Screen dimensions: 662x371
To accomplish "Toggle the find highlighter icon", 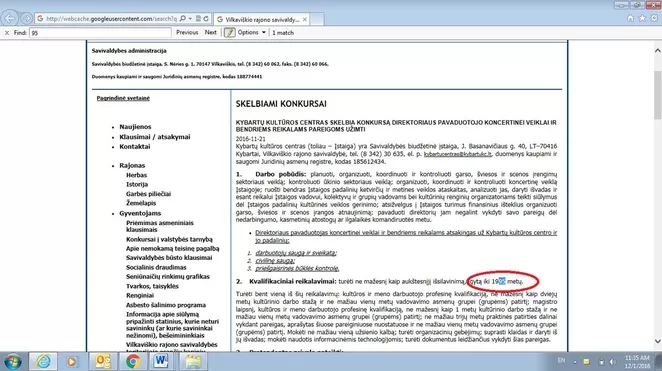I will point(230,32).
